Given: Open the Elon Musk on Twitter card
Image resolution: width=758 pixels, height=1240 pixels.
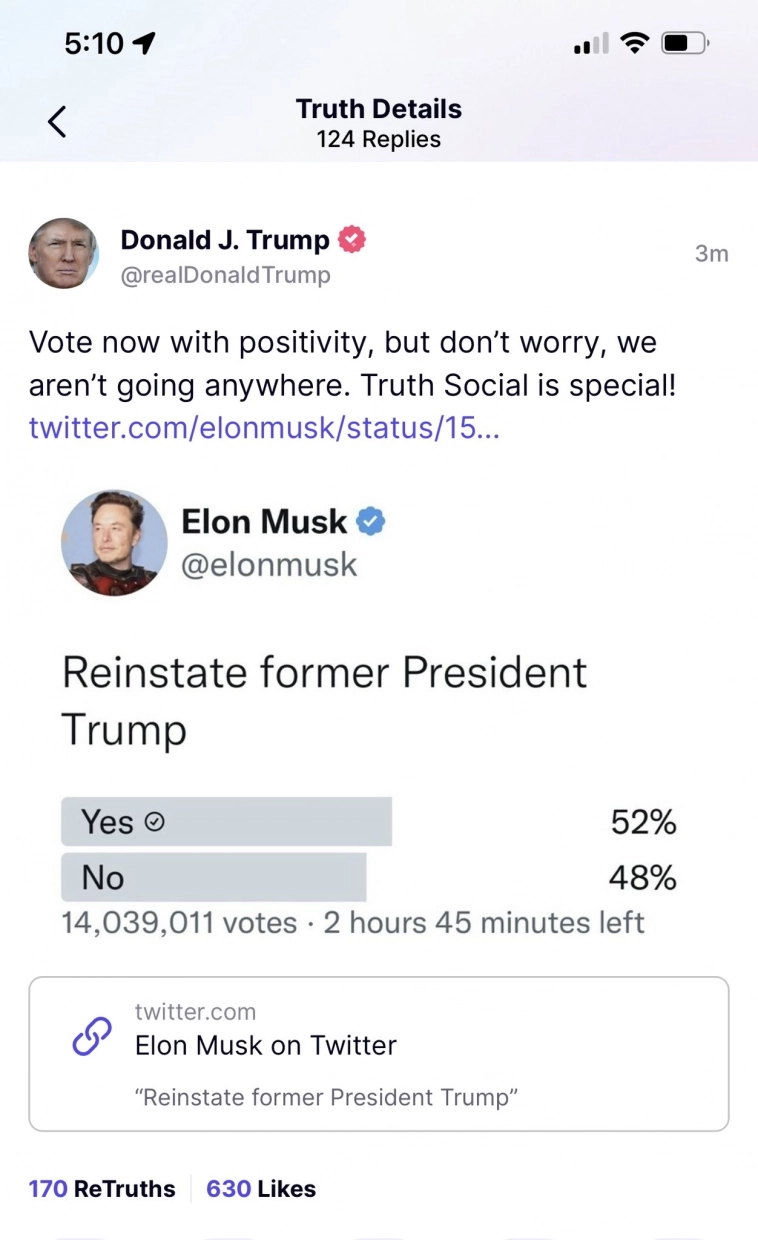Looking at the screenshot, I should coord(378,1054).
